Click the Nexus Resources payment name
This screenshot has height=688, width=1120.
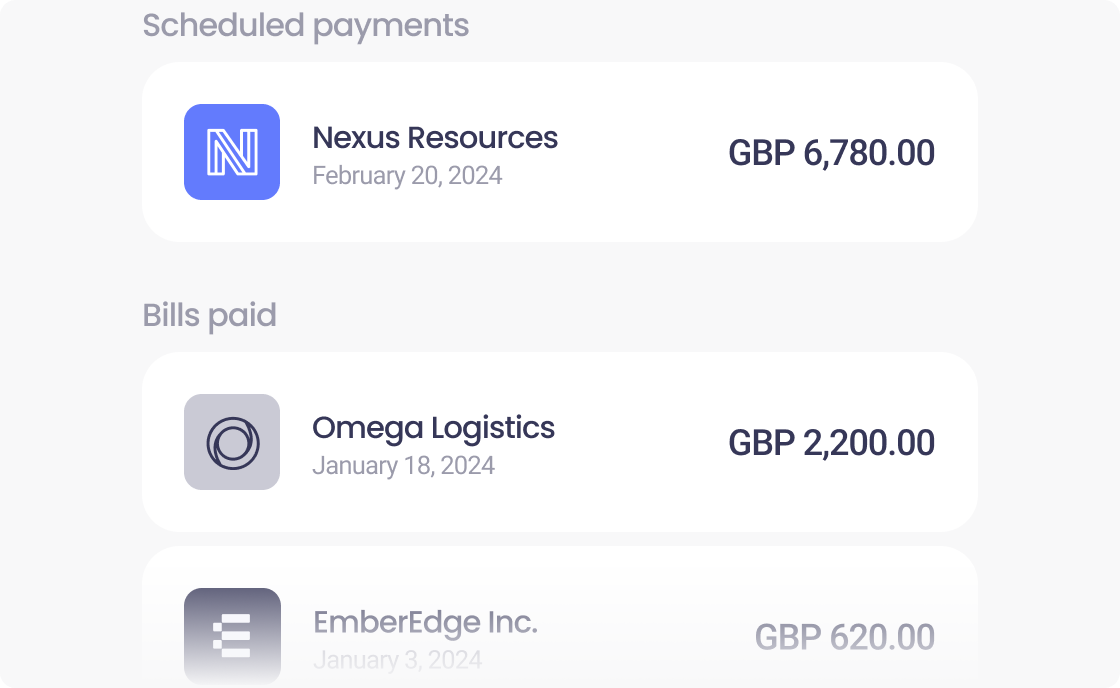point(436,138)
